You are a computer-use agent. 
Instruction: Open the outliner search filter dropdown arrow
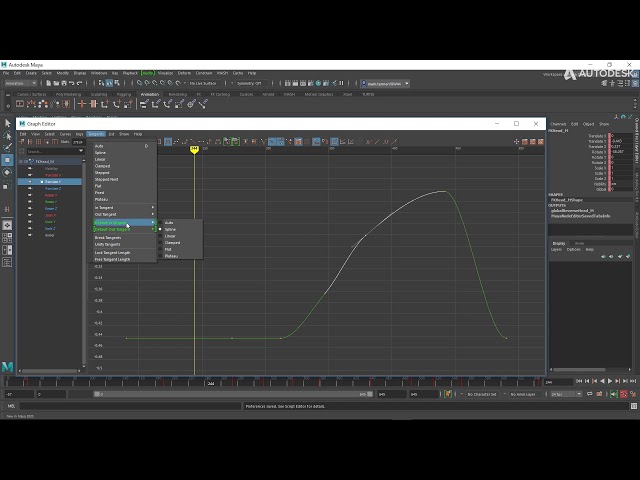(81, 151)
